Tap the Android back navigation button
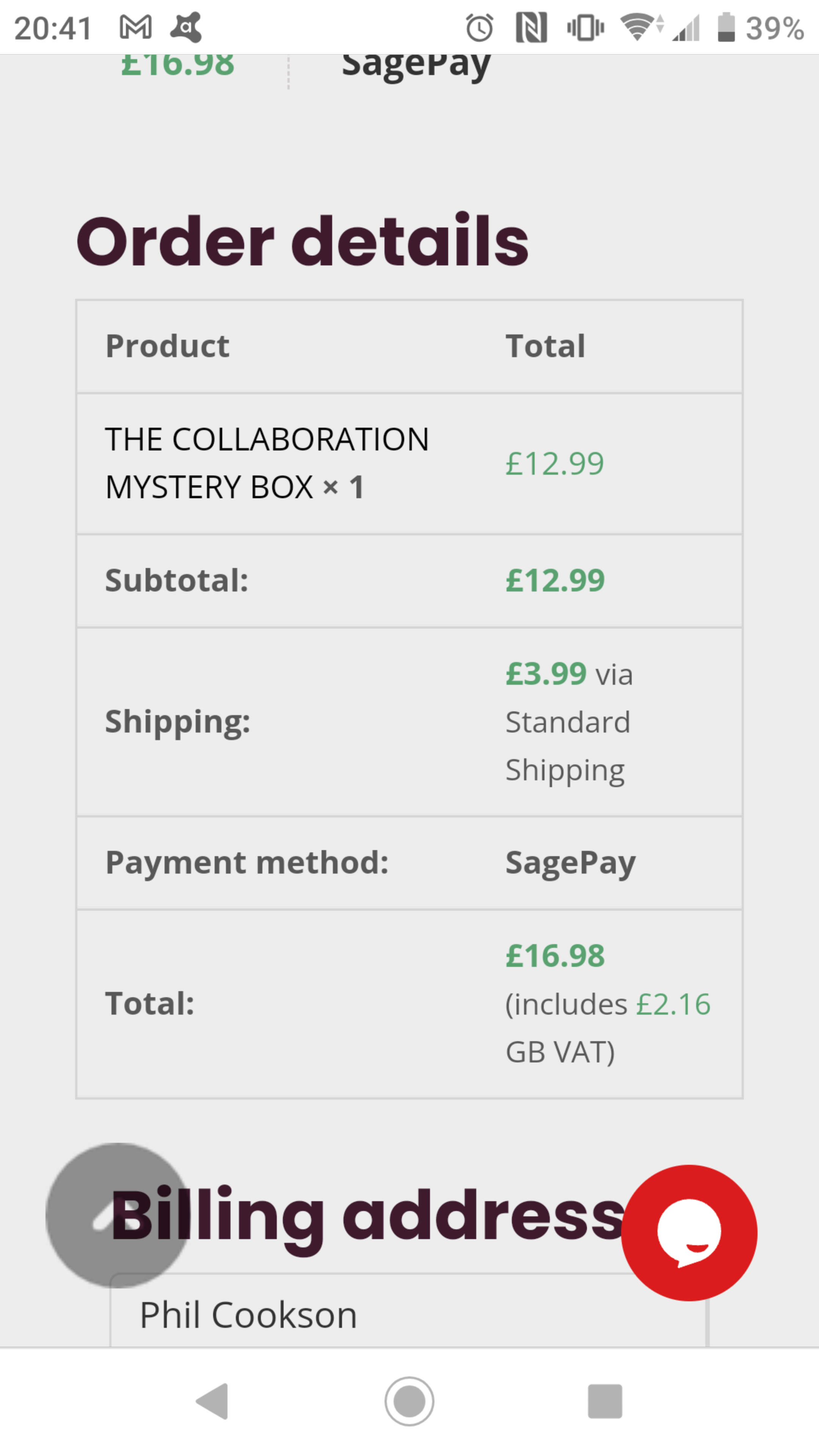This screenshot has height=1456, width=819. [x=212, y=1401]
